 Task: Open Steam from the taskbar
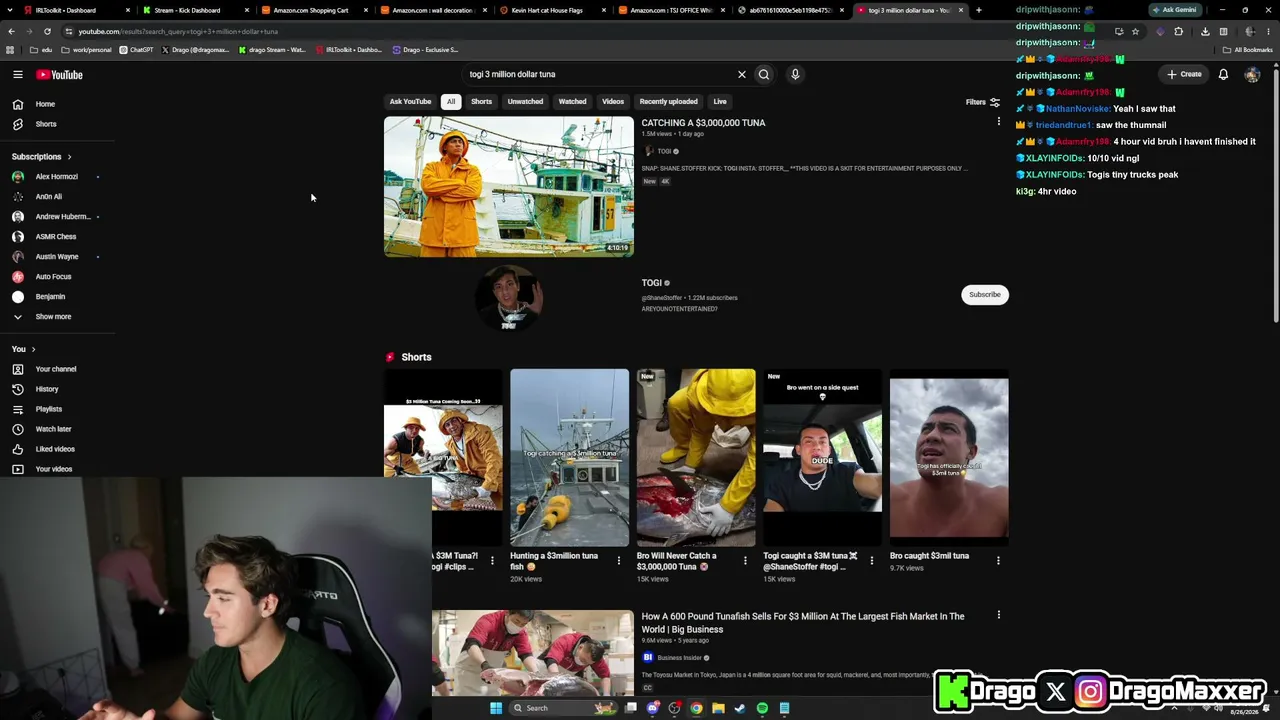pos(740,708)
